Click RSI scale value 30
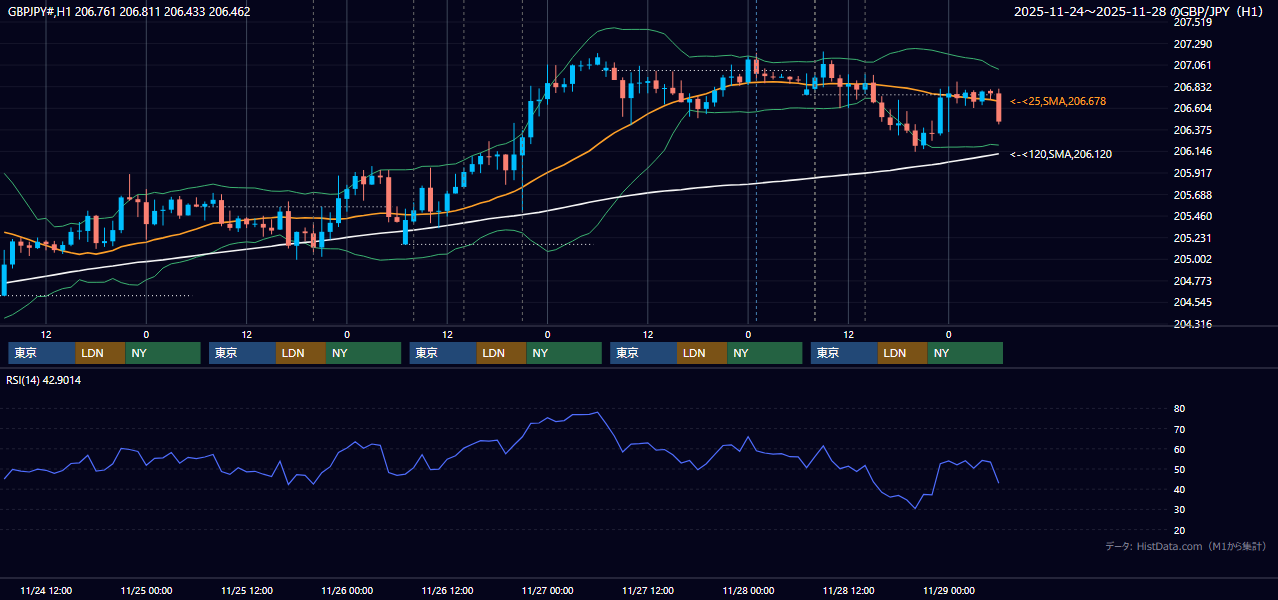The height and width of the screenshot is (600, 1278). point(1179,510)
